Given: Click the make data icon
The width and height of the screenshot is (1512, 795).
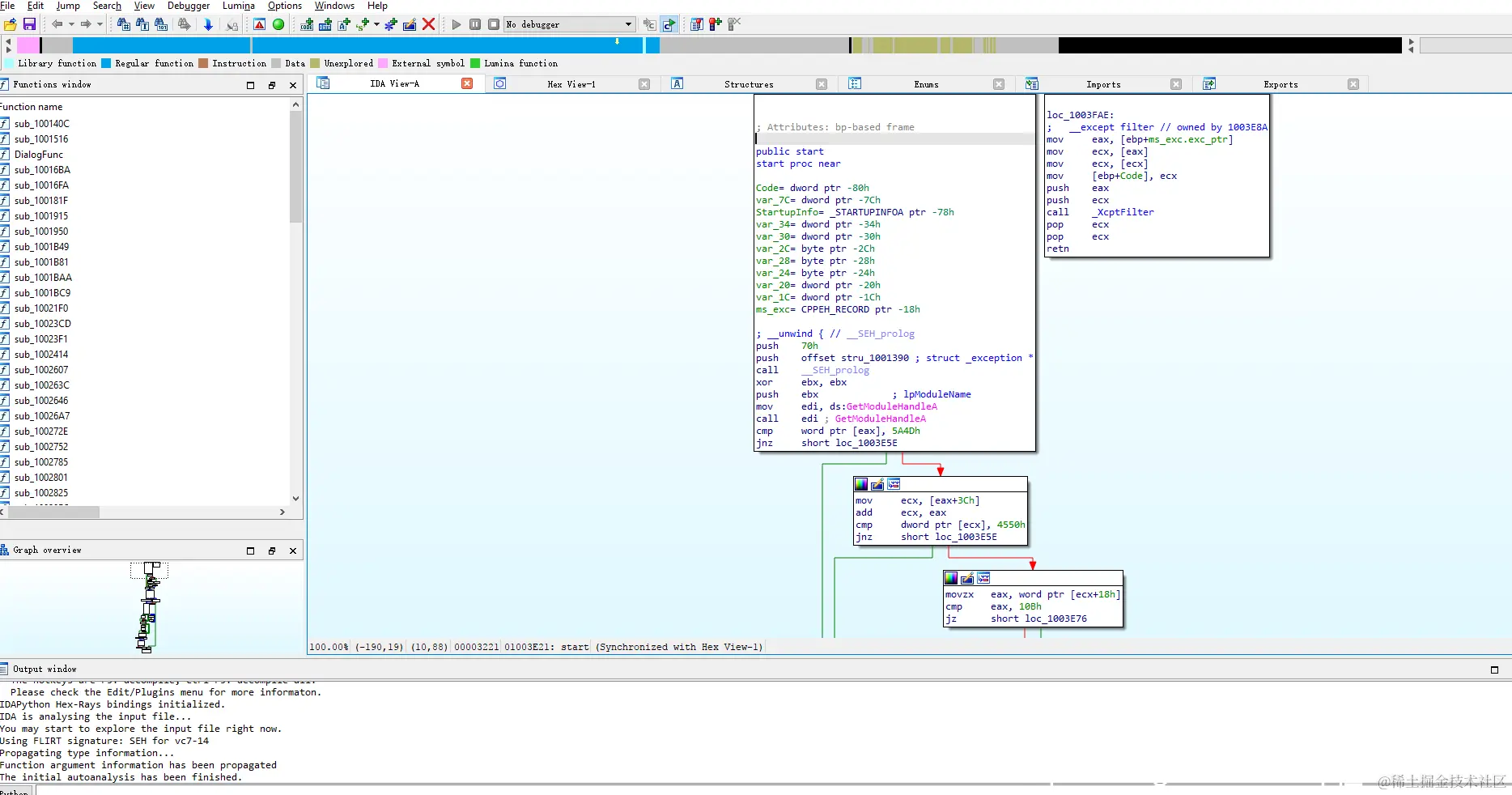Looking at the screenshot, I should coord(325,24).
